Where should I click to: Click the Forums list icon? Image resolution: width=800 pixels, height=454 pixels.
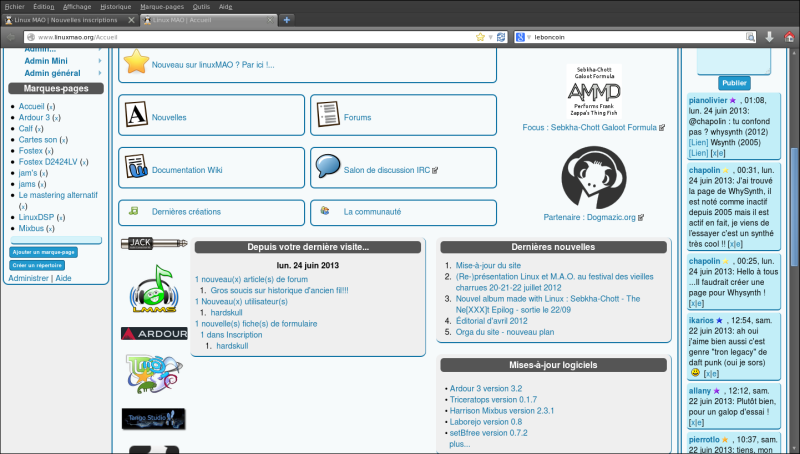coord(328,114)
